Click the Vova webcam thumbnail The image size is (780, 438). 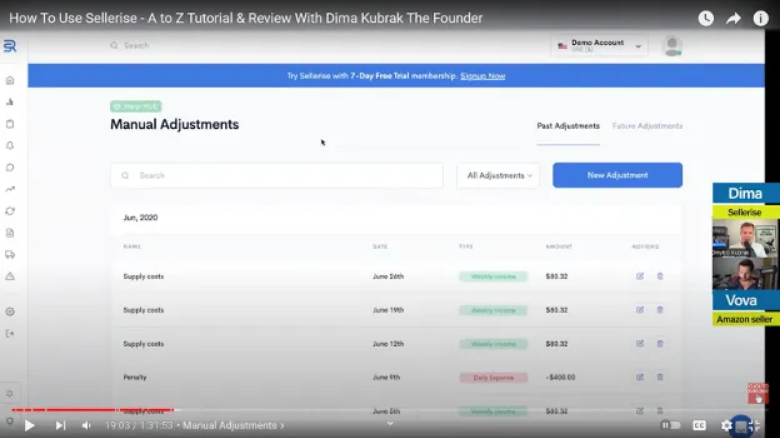point(745,273)
